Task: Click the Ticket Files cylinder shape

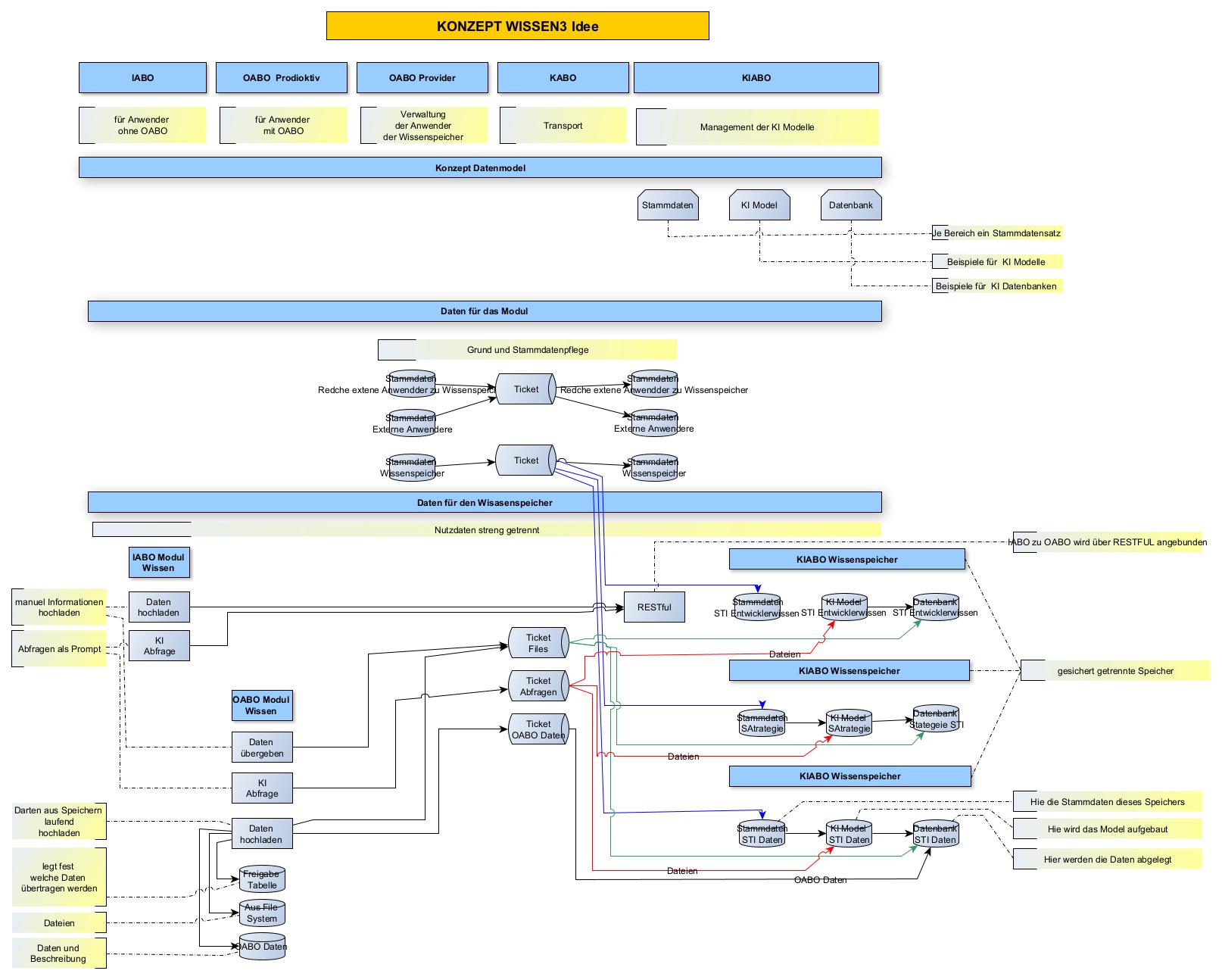Action: tap(538, 643)
